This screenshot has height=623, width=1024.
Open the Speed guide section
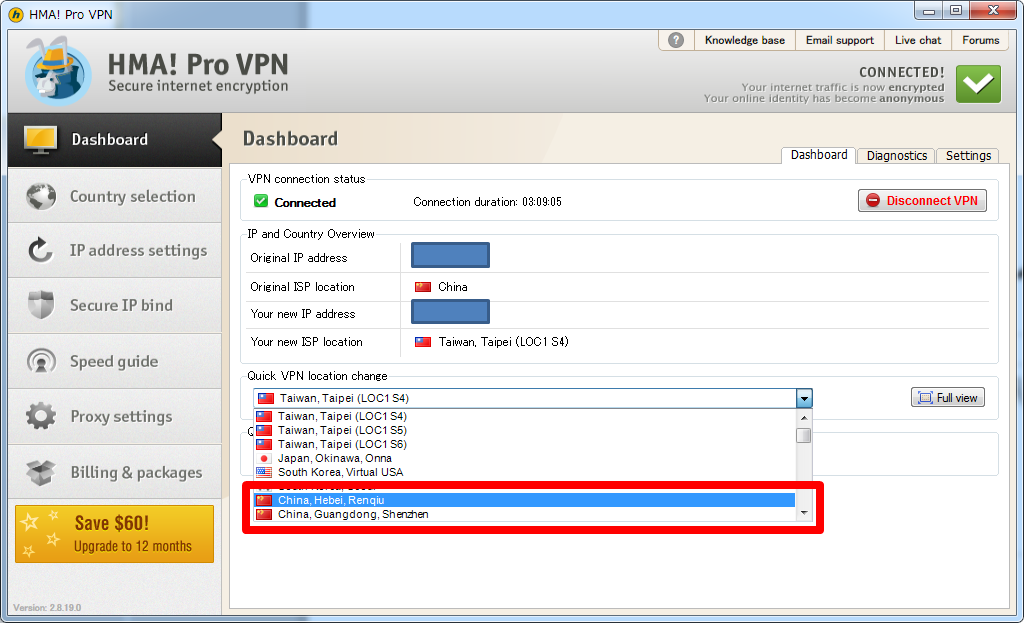(115, 361)
